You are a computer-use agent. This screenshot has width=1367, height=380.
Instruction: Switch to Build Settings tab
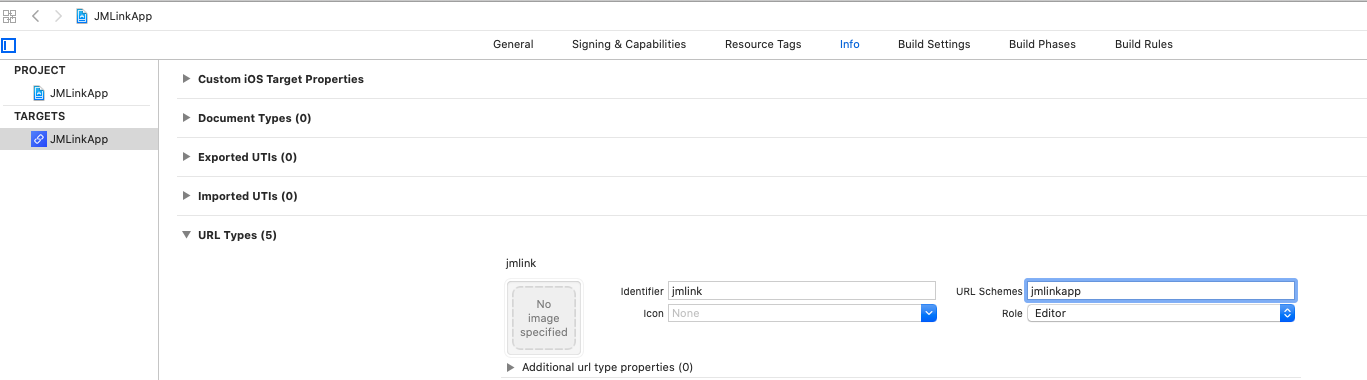click(934, 44)
